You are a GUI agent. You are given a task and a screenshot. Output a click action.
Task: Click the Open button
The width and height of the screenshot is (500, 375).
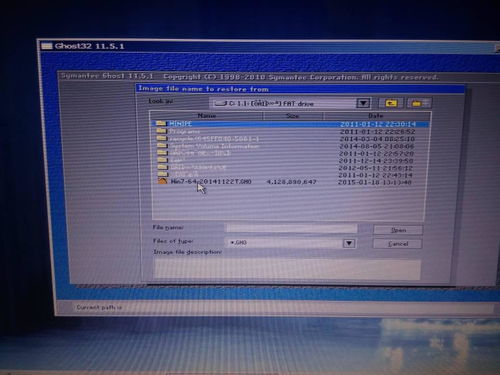[x=398, y=230]
